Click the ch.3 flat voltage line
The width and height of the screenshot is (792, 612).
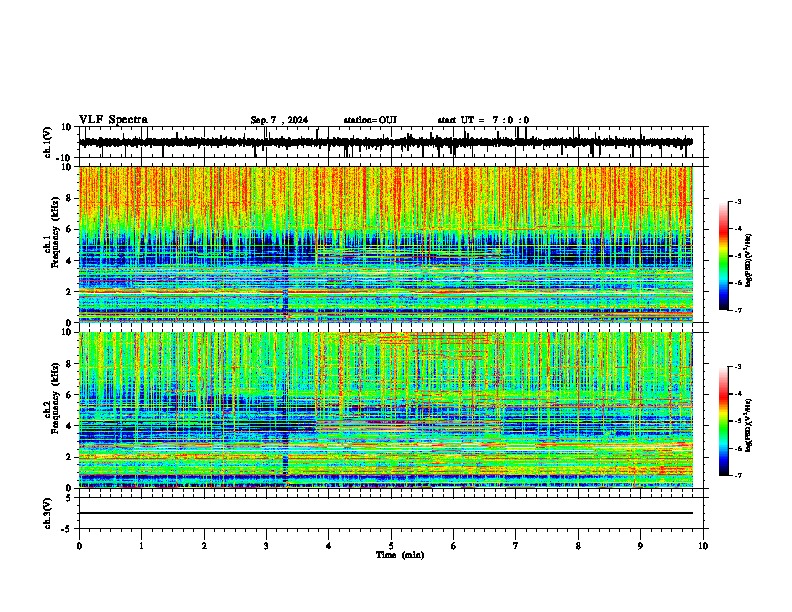386,513
